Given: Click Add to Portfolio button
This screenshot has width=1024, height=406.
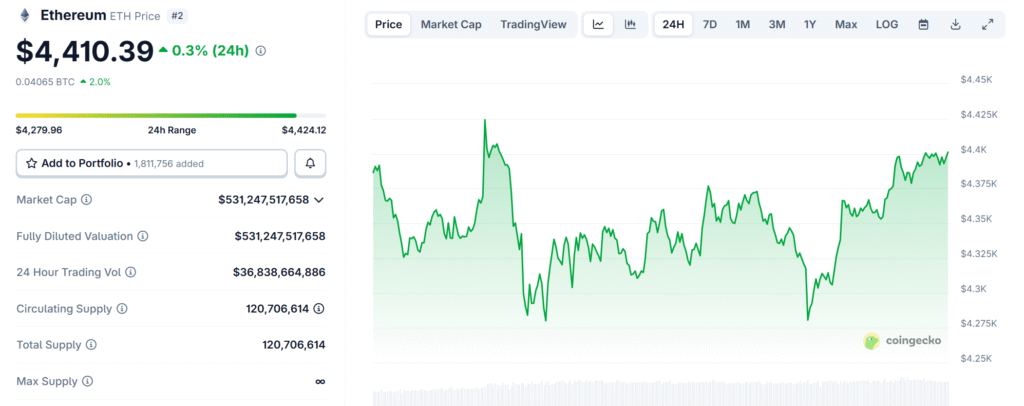Looking at the screenshot, I should point(151,163).
